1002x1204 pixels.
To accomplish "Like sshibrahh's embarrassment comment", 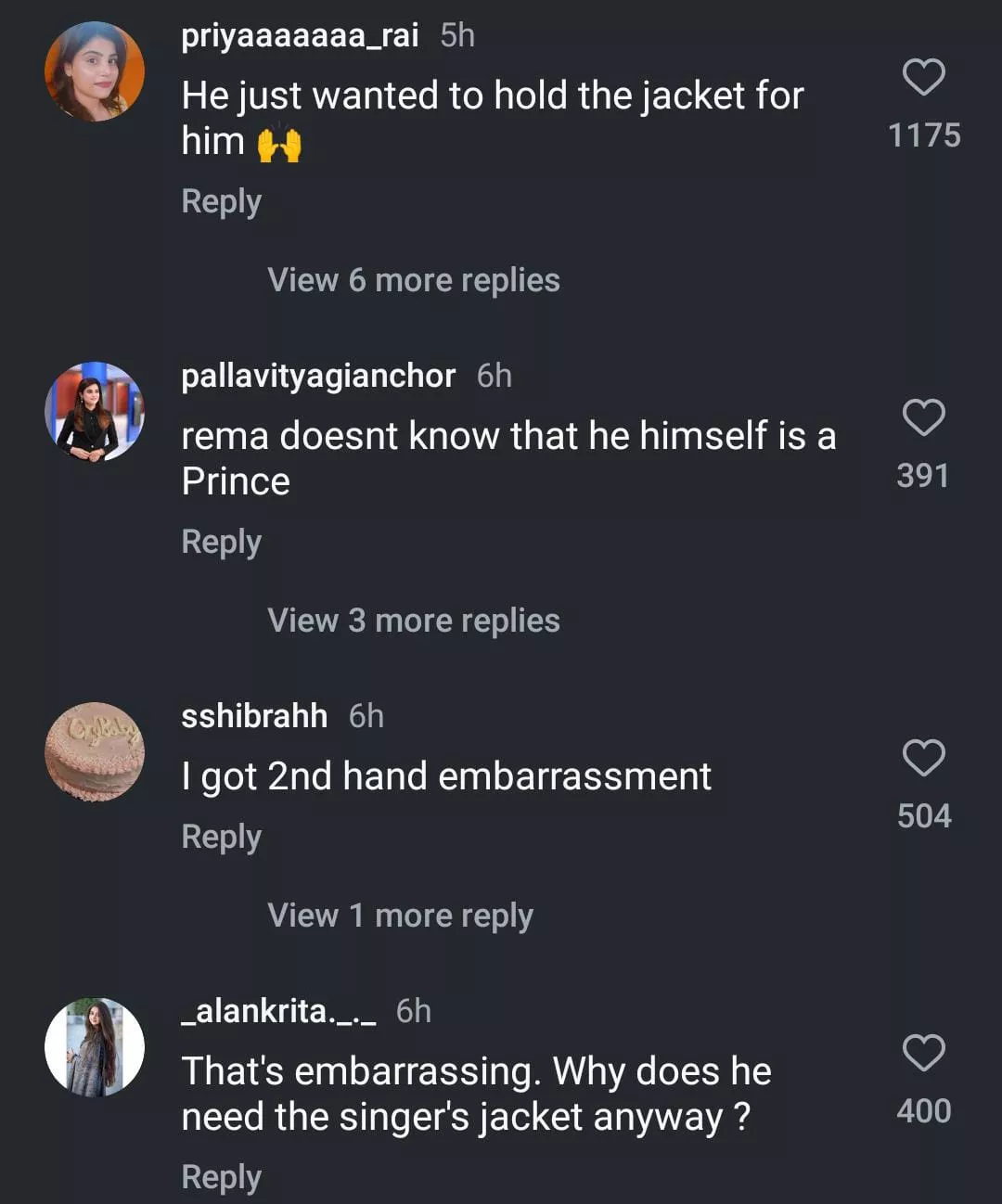I will (923, 758).
